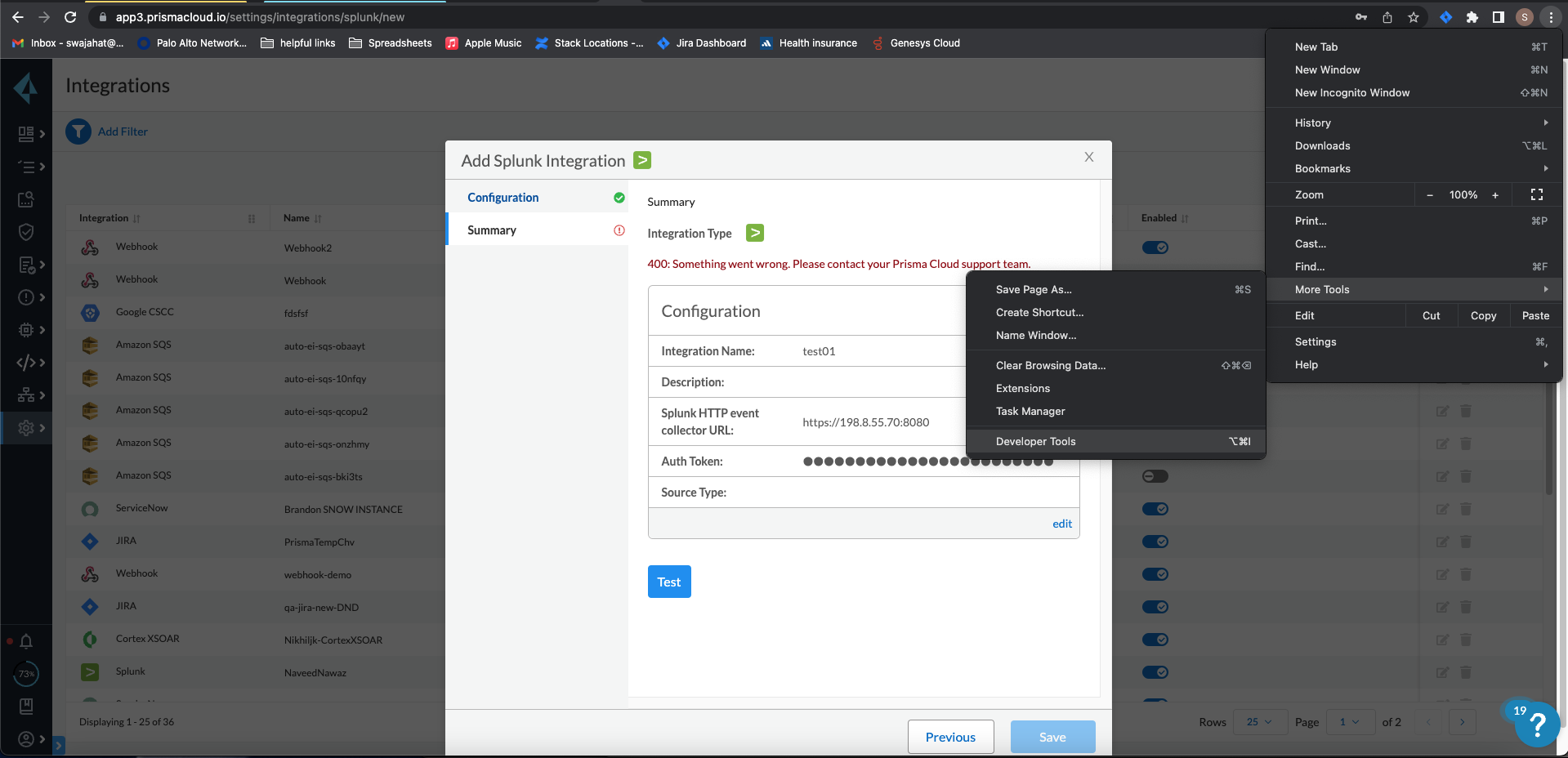Click the Add Filter funnel icon

[x=78, y=132]
